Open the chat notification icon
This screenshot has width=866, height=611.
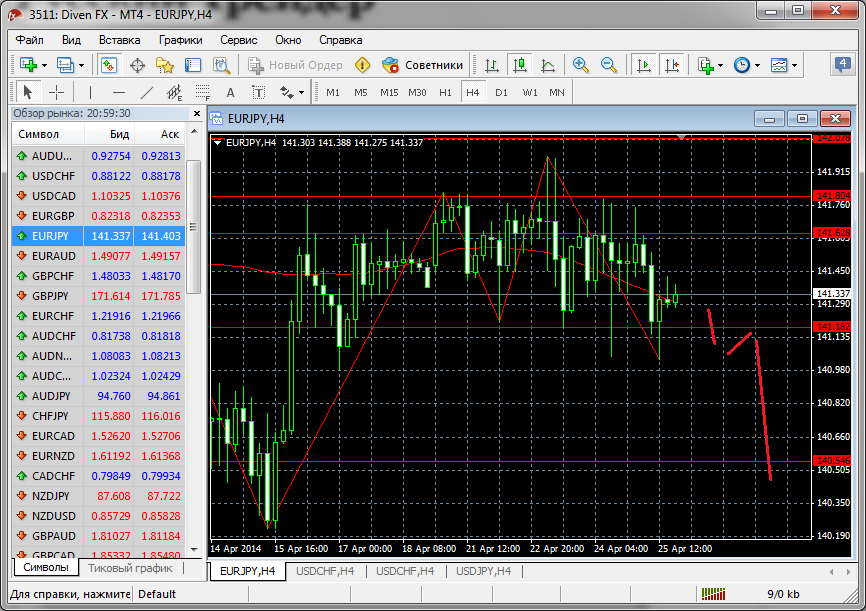pos(842,65)
